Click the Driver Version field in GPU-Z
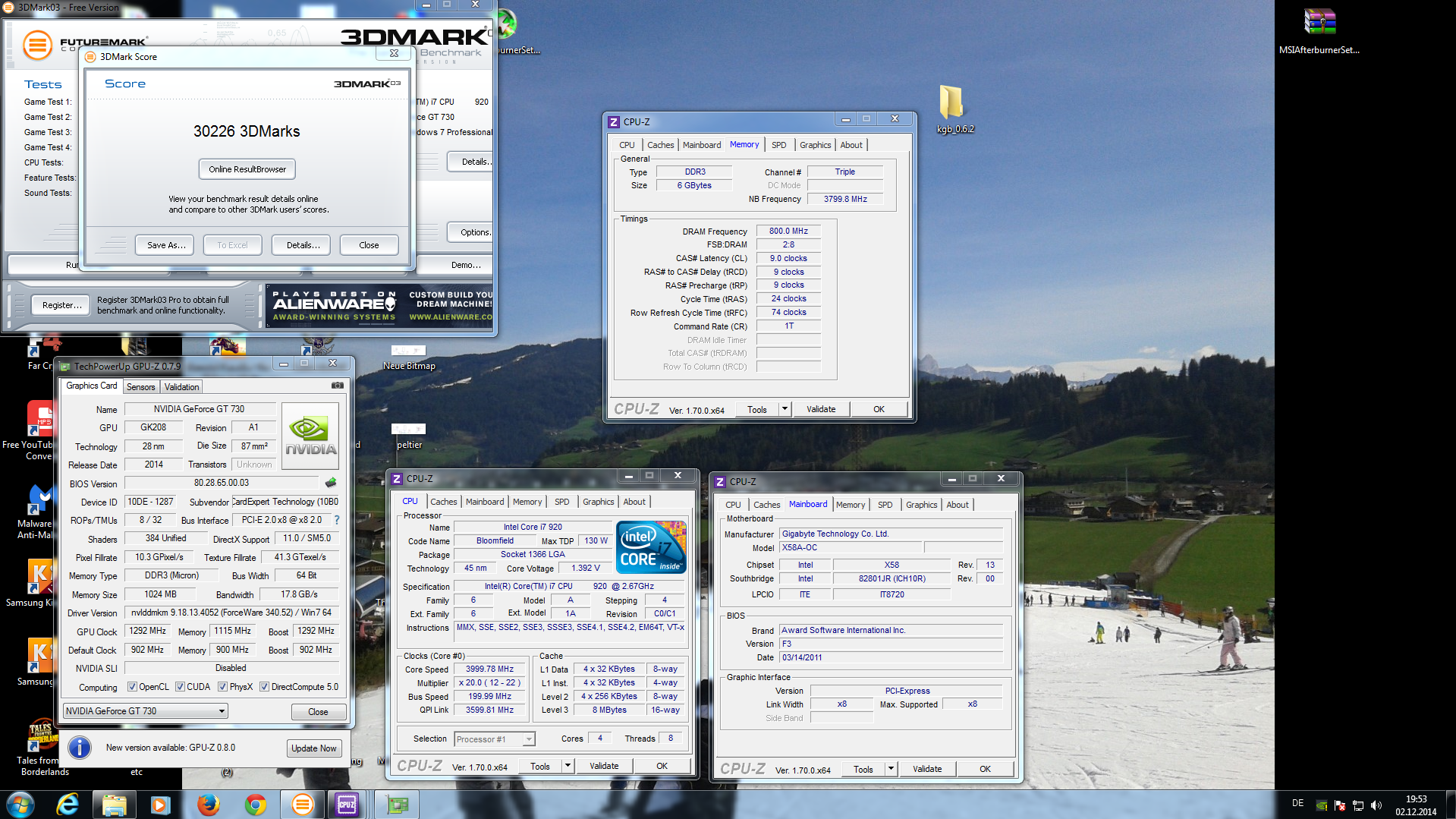Screen dimensions: 1456x819 [231, 613]
